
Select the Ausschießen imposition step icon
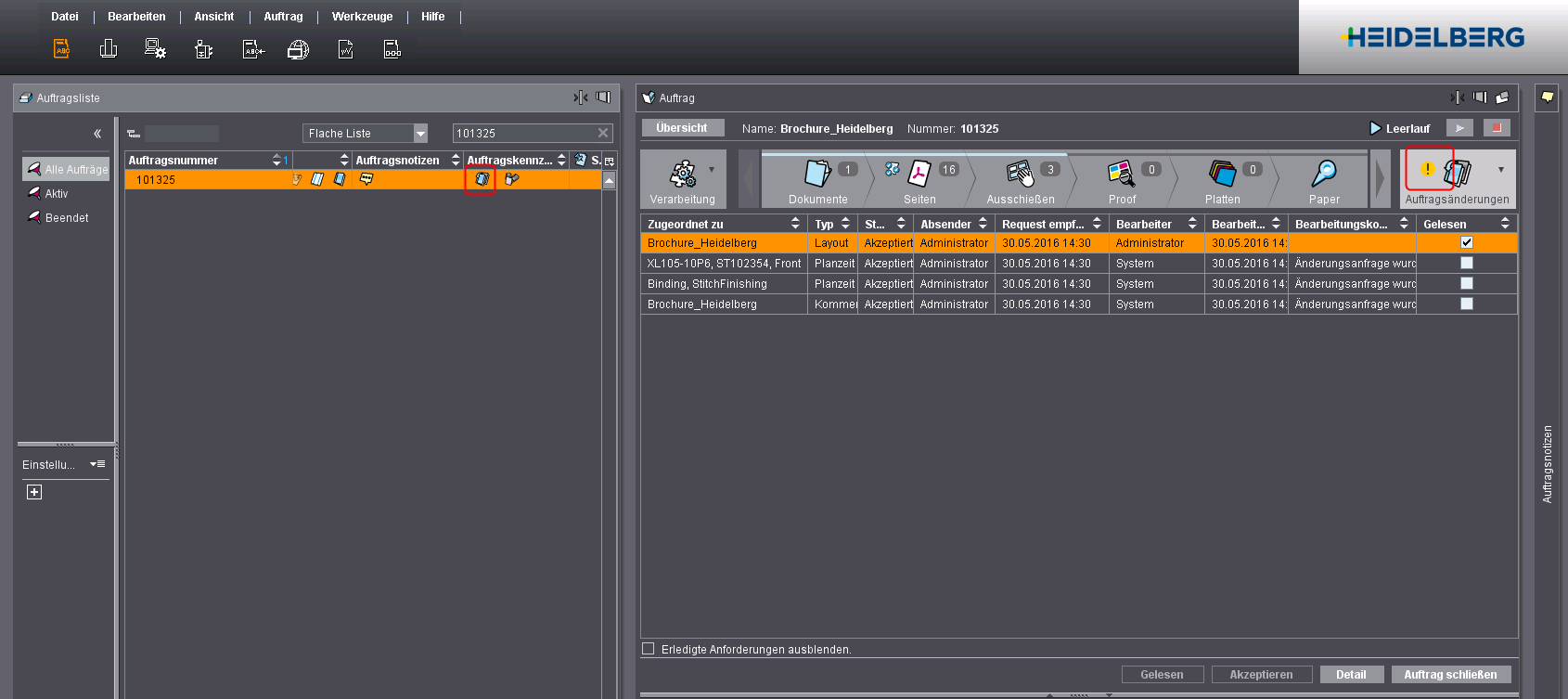[1019, 174]
